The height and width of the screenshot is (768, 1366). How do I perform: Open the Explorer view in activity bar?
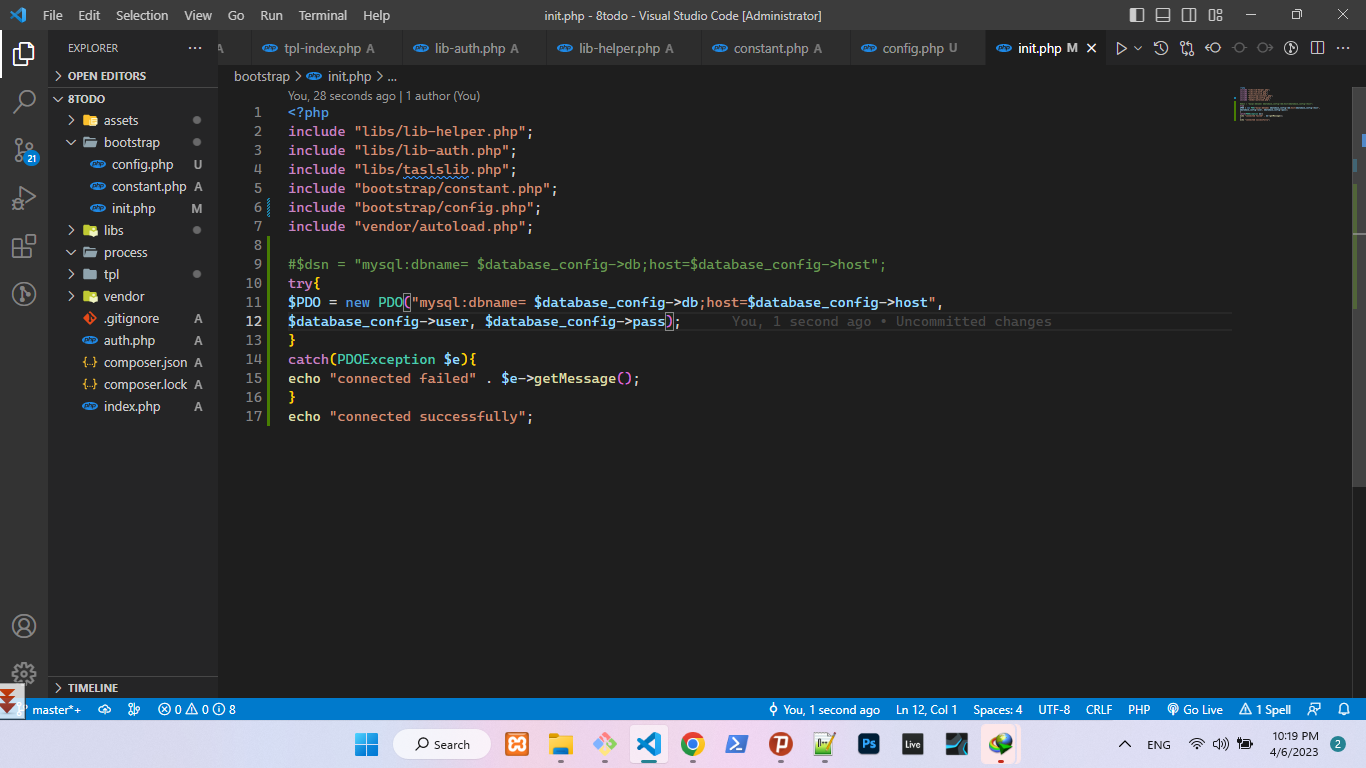24,54
